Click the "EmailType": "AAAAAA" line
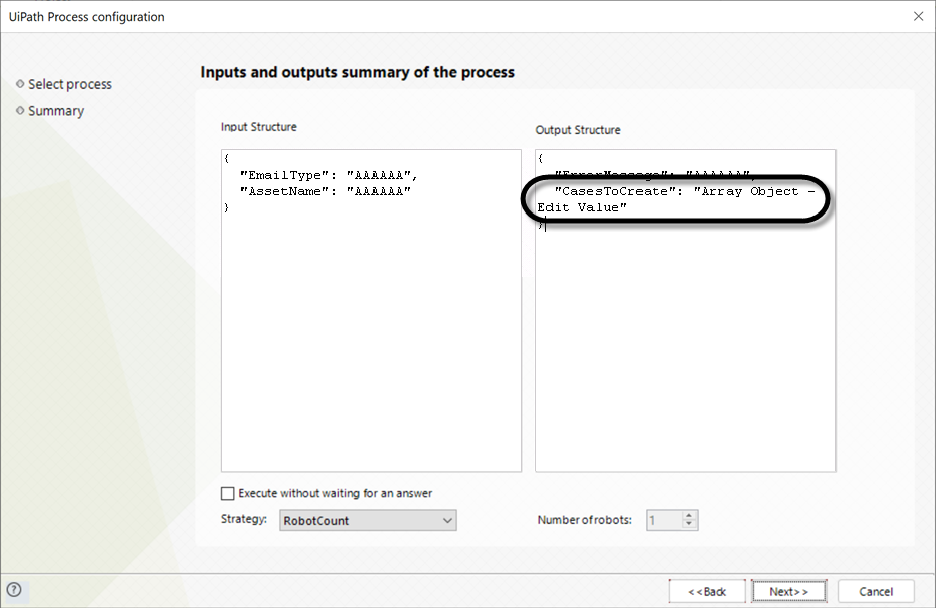The height and width of the screenshot is (608, 937). [328, 175]
